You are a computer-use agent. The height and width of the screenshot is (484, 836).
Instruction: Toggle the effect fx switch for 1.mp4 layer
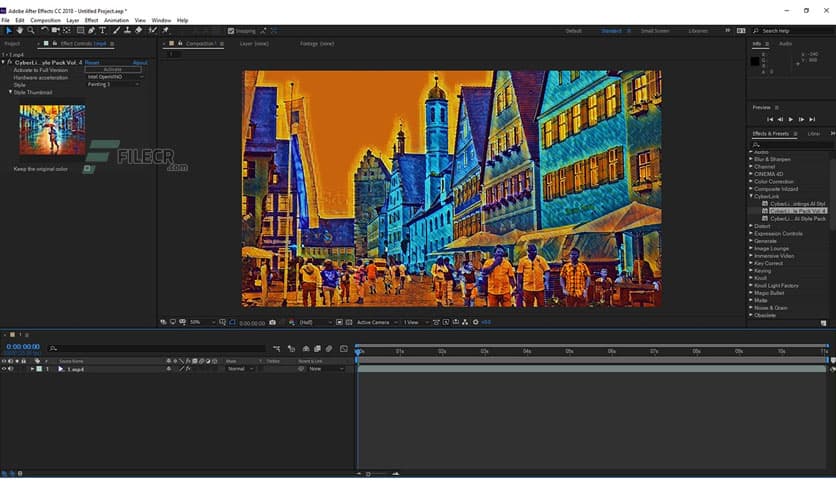pos(188,369)
